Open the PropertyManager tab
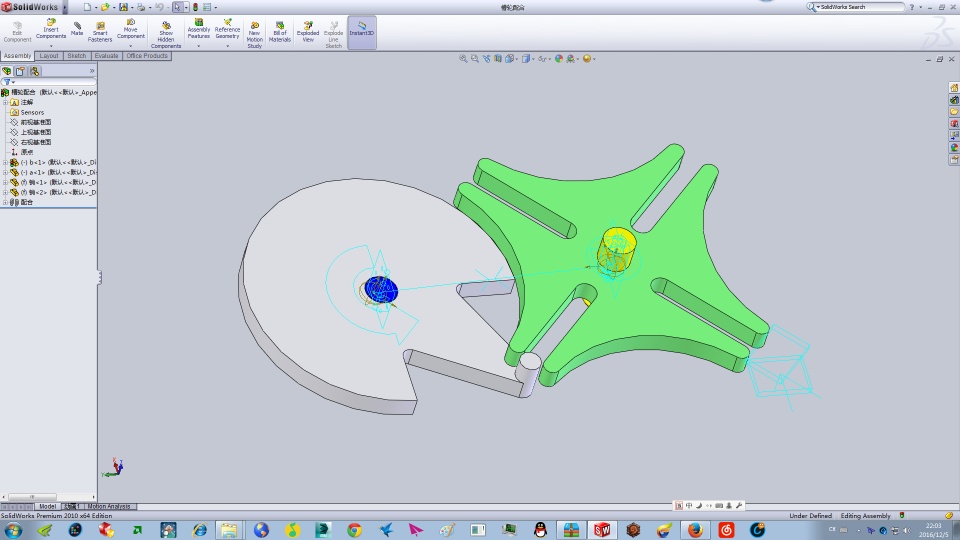Viewport: 960px width, 540px height. (21, 71)
